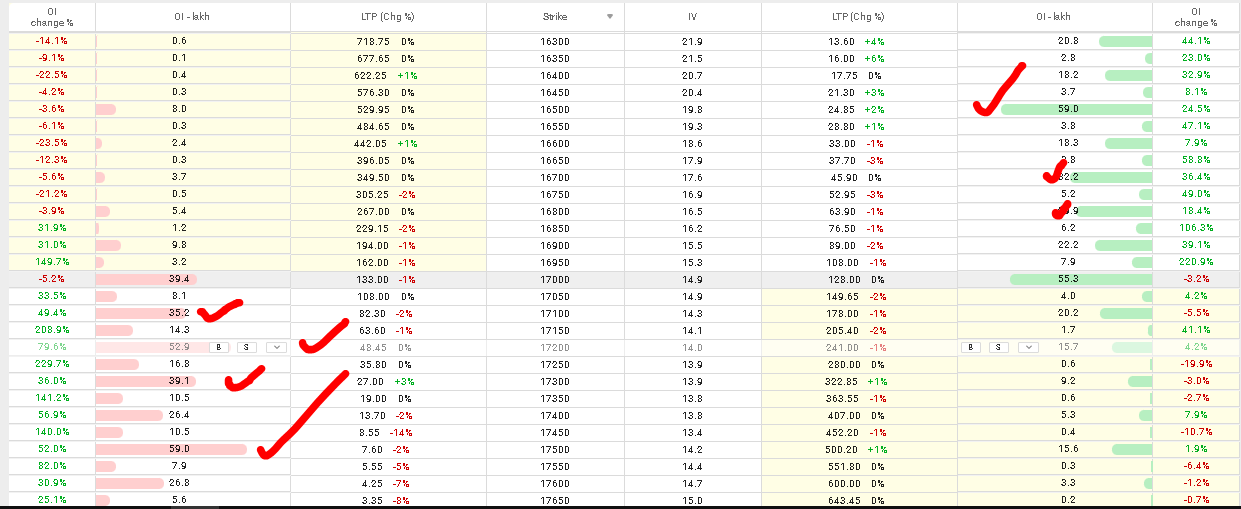Select the 220.9% put OI change cell
This screenshot has width=1241, height=509.
click(x=1196, y=262)
